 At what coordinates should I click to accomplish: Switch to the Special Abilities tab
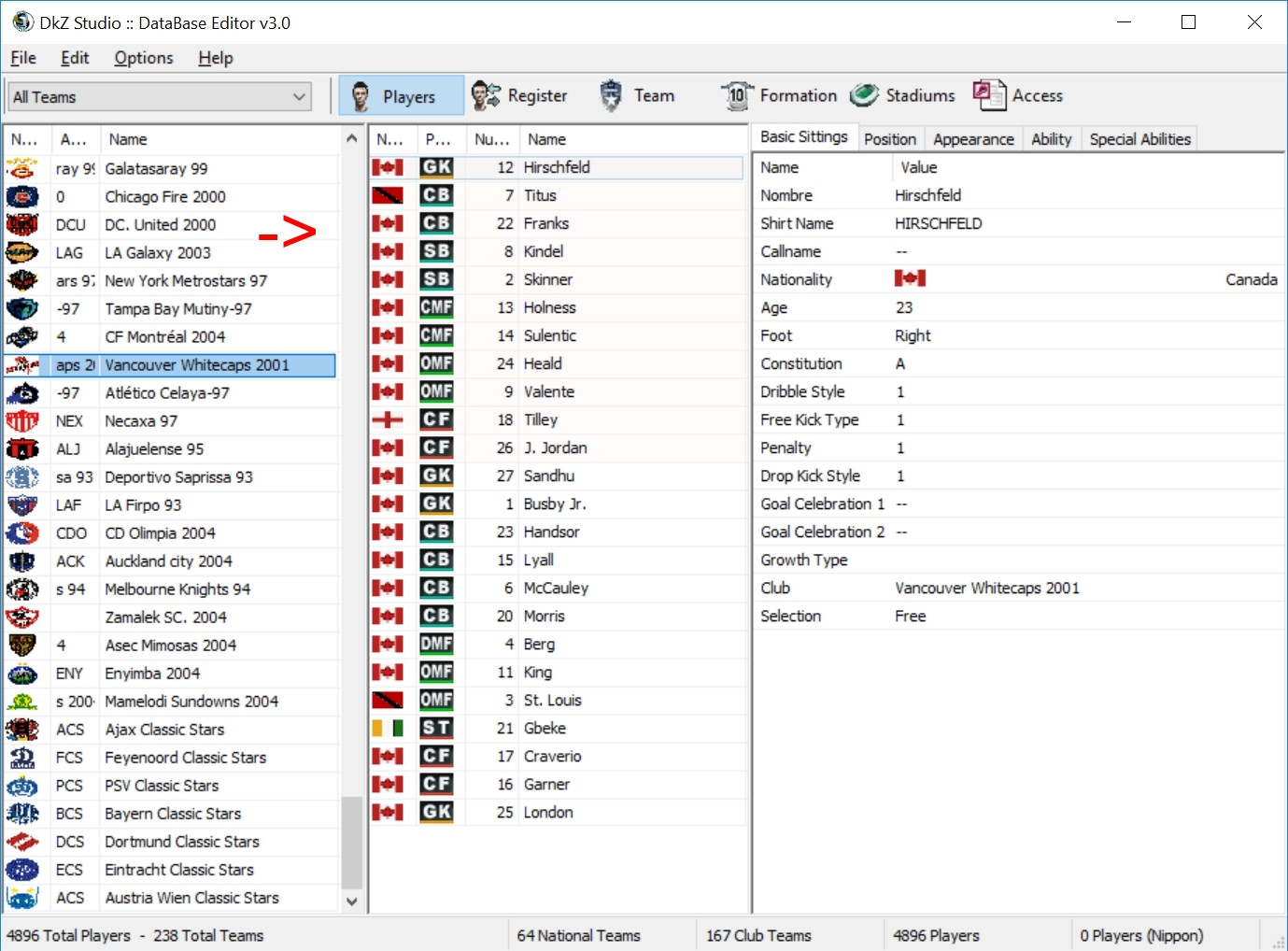point(1139,139)
